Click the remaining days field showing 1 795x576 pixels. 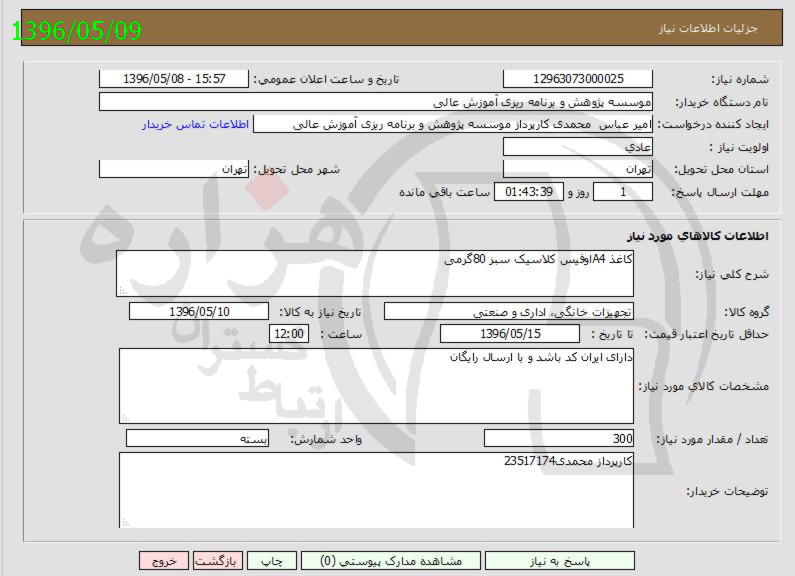(x=623, y=192)
